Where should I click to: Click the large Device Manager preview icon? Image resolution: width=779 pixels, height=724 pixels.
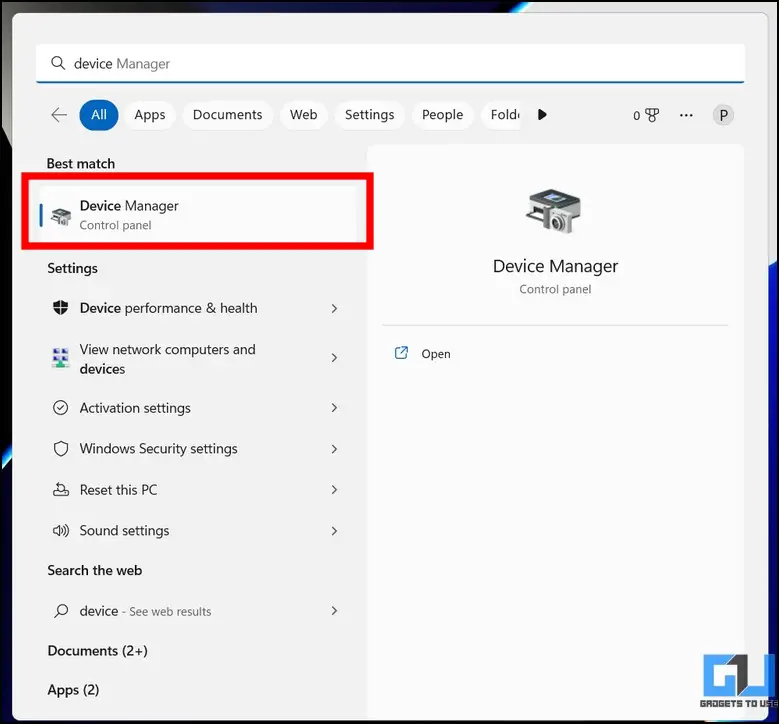tap(553, 211)
